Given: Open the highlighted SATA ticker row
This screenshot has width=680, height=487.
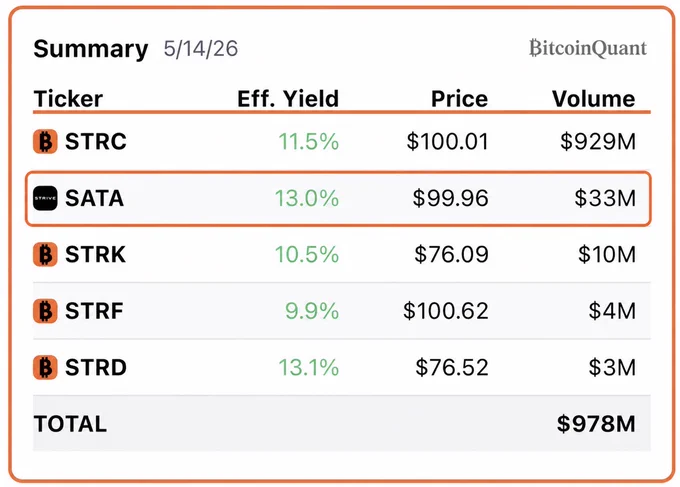Looking at the screenshot, I should (338, 199).
